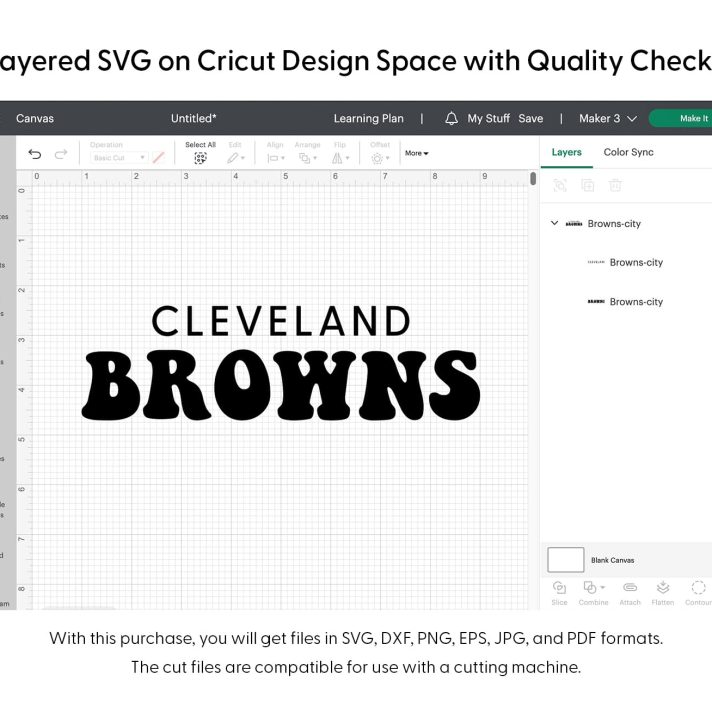The width and height of the screenshot is (712, 712).
Task: Click the Combine tool
Action: [x=593, y=593]
